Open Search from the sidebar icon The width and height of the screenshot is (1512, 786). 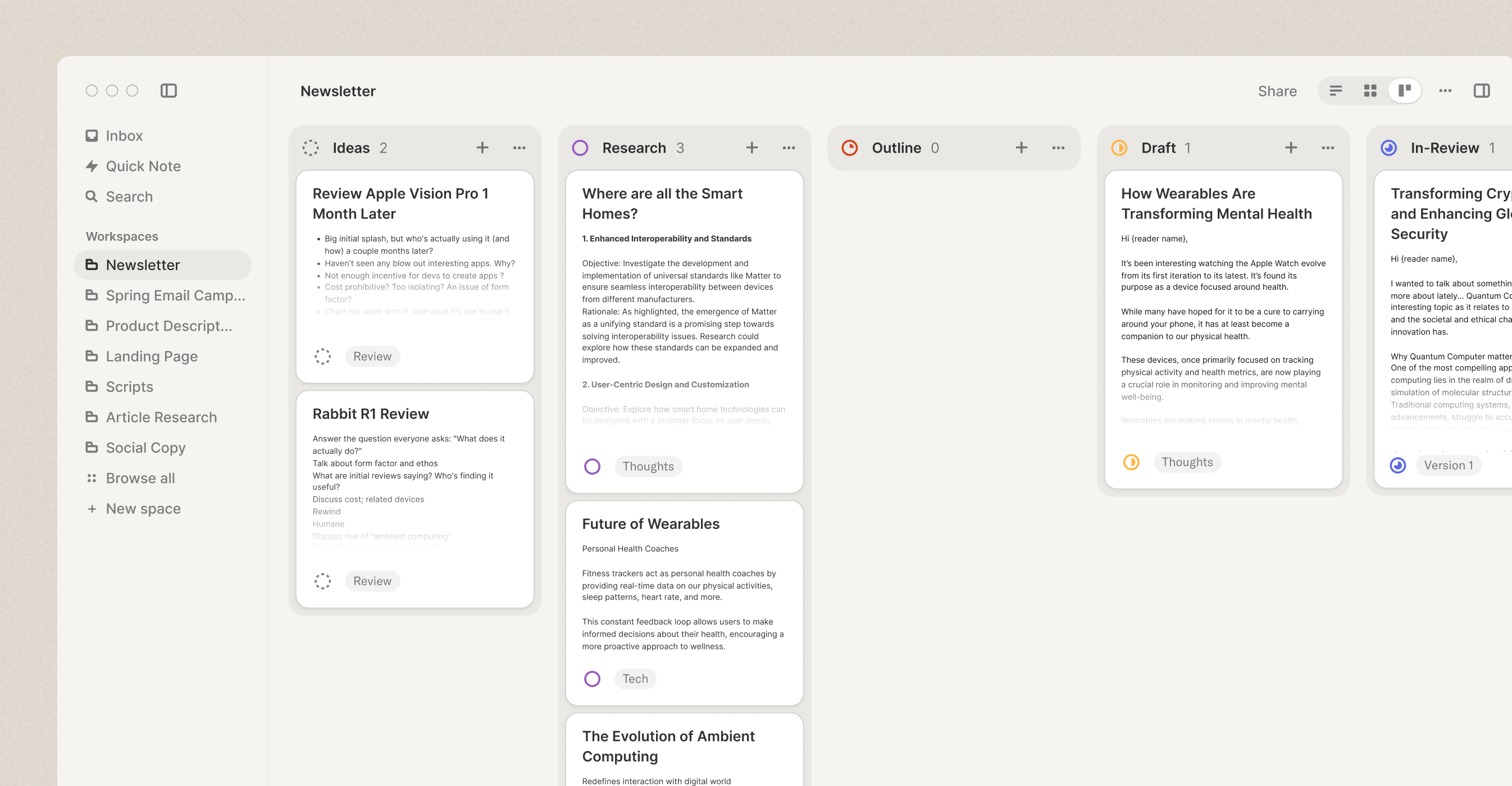[92, 196]
